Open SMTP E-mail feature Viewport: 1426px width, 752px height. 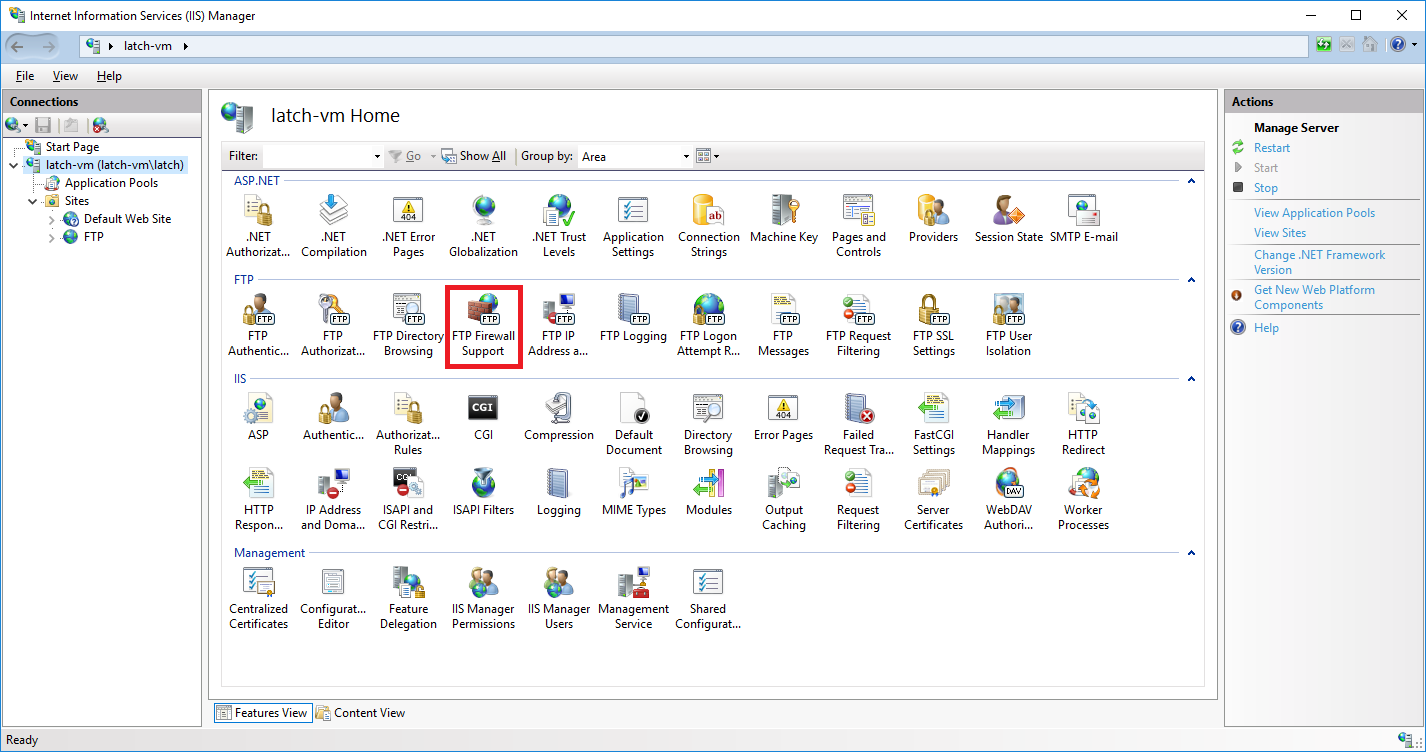tap(1084, 220)
